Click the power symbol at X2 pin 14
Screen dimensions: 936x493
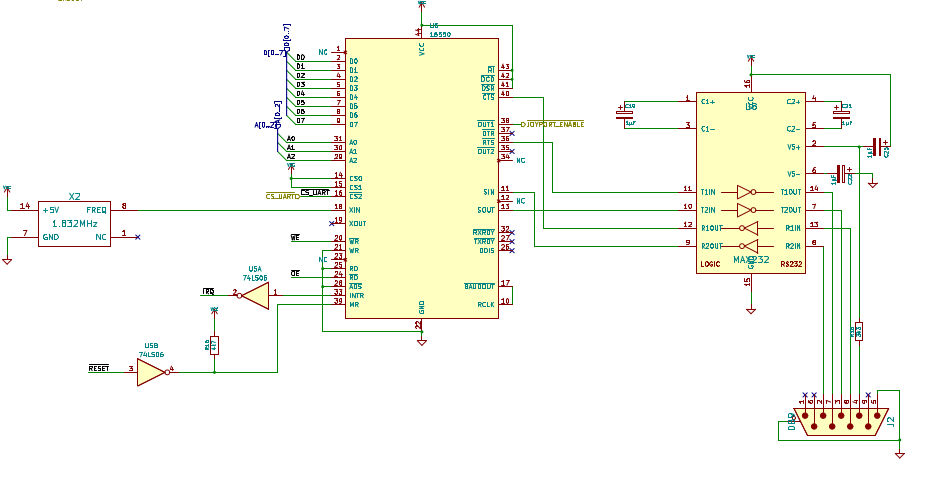[x=7, y=189]
